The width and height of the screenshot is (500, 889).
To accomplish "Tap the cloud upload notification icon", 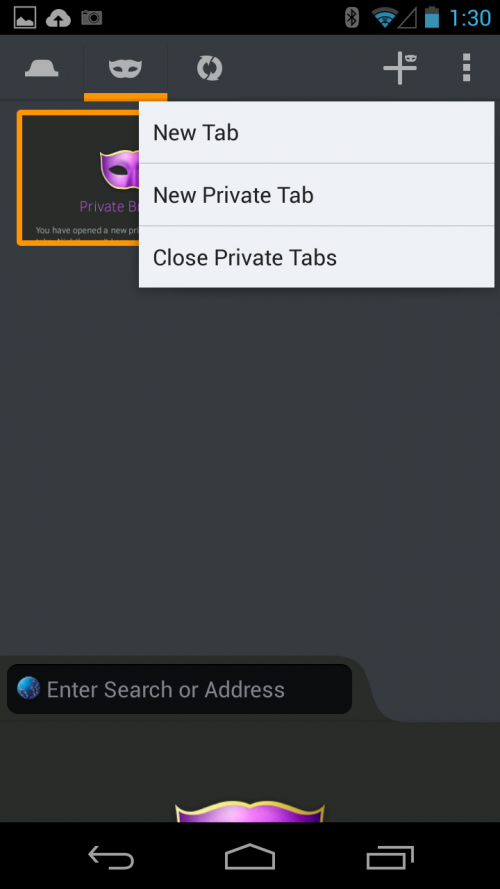I will (x=58, y=18).
